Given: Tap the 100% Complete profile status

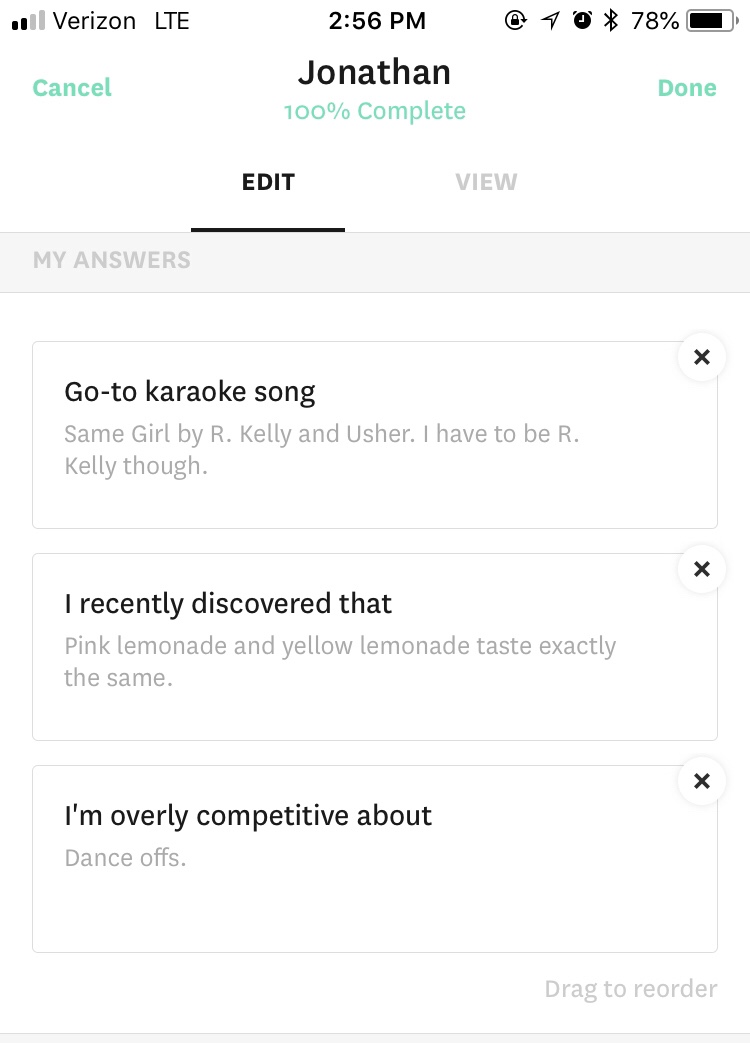Looking at the screenshot, I should click(x=375, y=111).
